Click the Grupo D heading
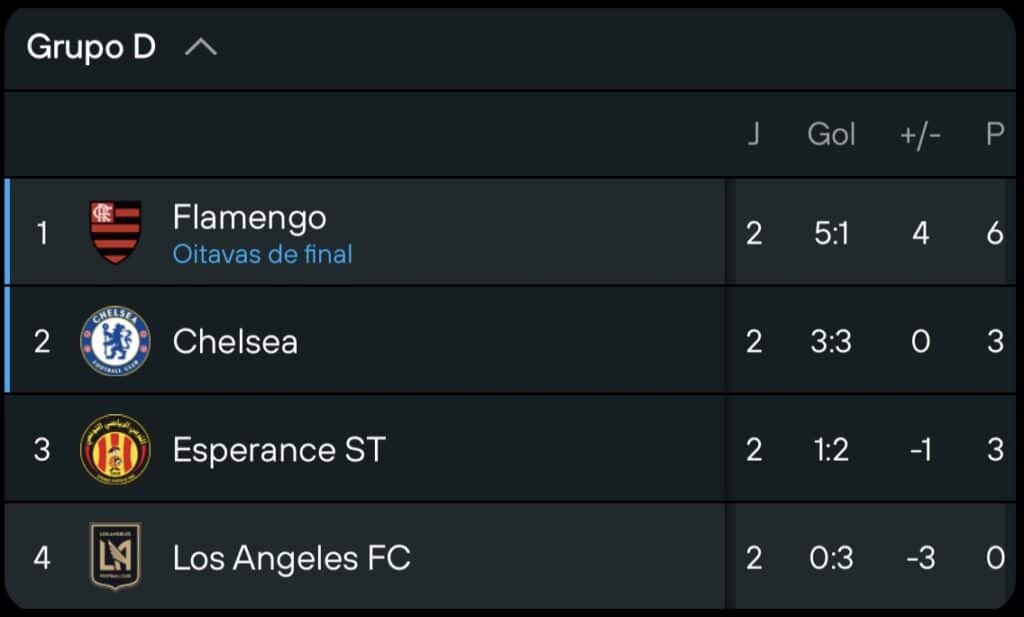 click(91, 47)
